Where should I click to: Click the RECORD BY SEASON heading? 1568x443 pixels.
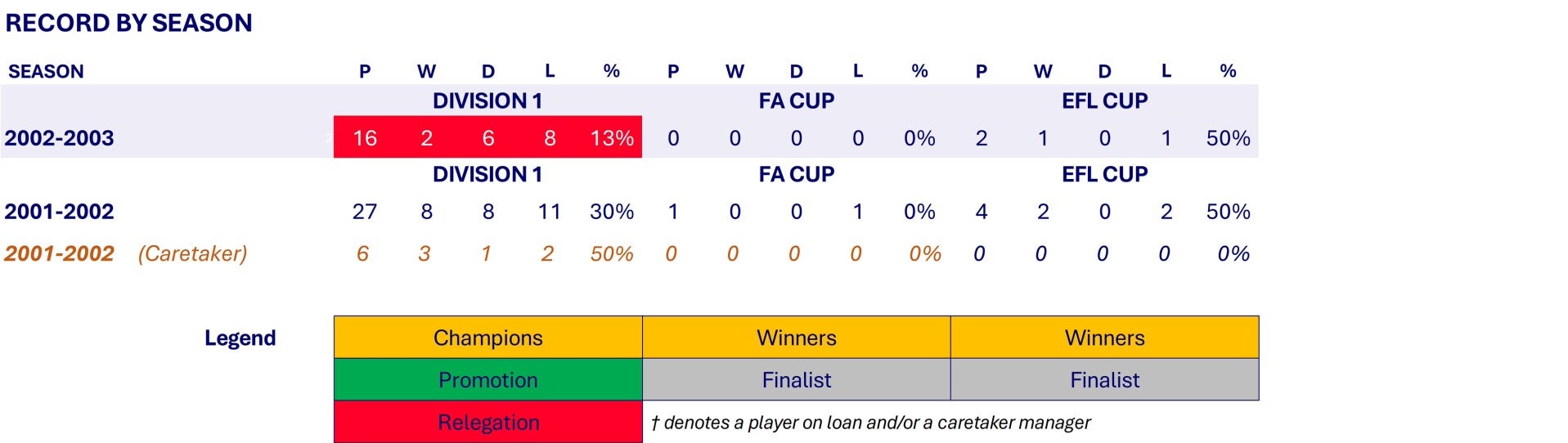[128, 23]
